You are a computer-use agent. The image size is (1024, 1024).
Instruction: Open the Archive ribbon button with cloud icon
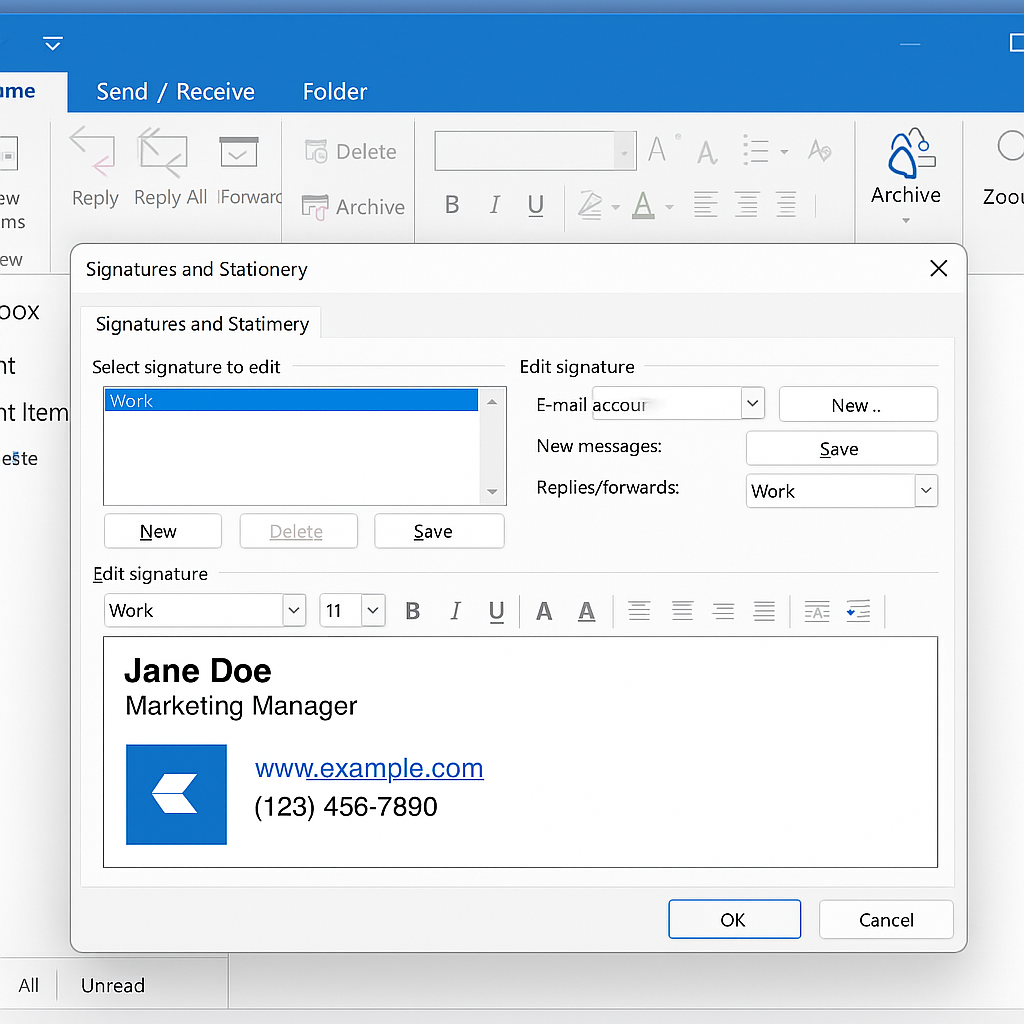pyautogui.click(x=905, y=168)
